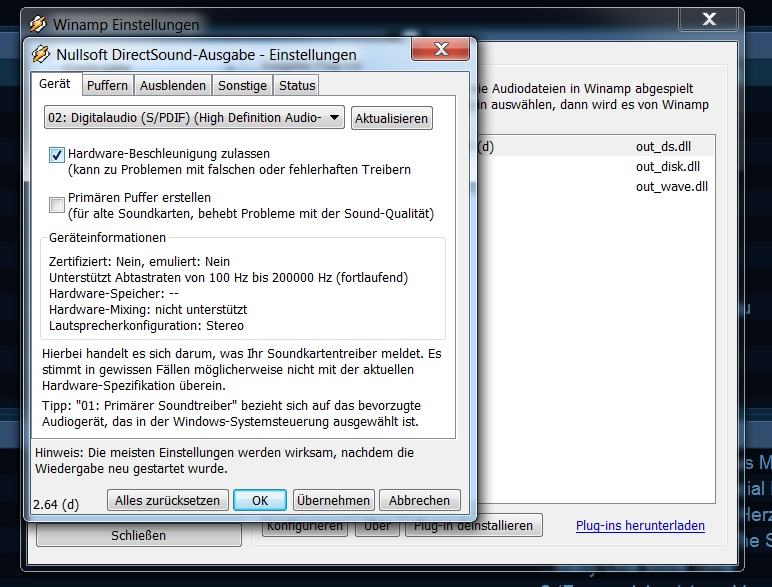Click the Lautsprecherkonfiguration: Stereo text

click(x=146, y=326)
